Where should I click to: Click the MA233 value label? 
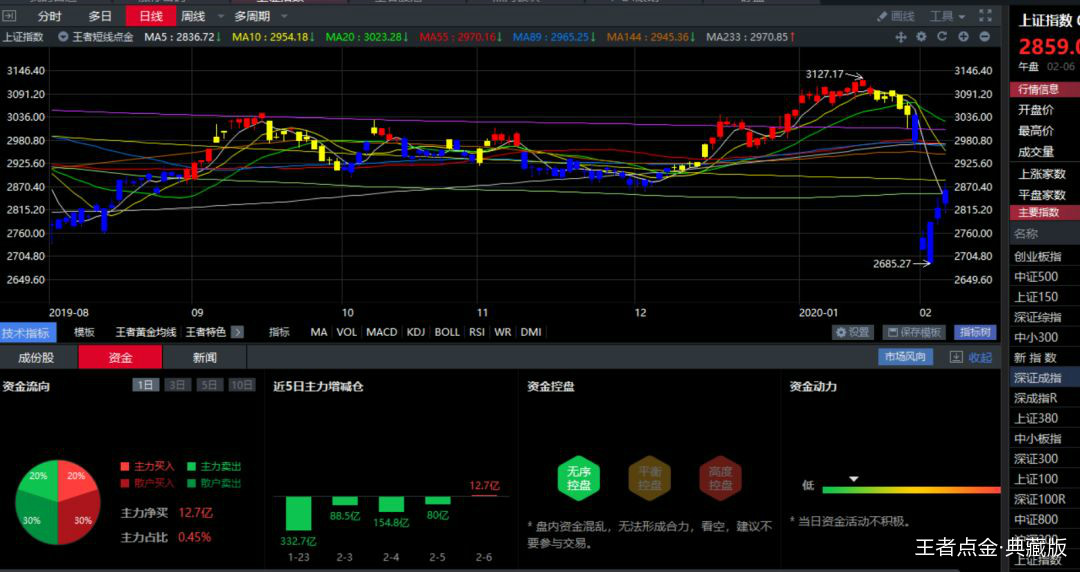pos(751,37)
